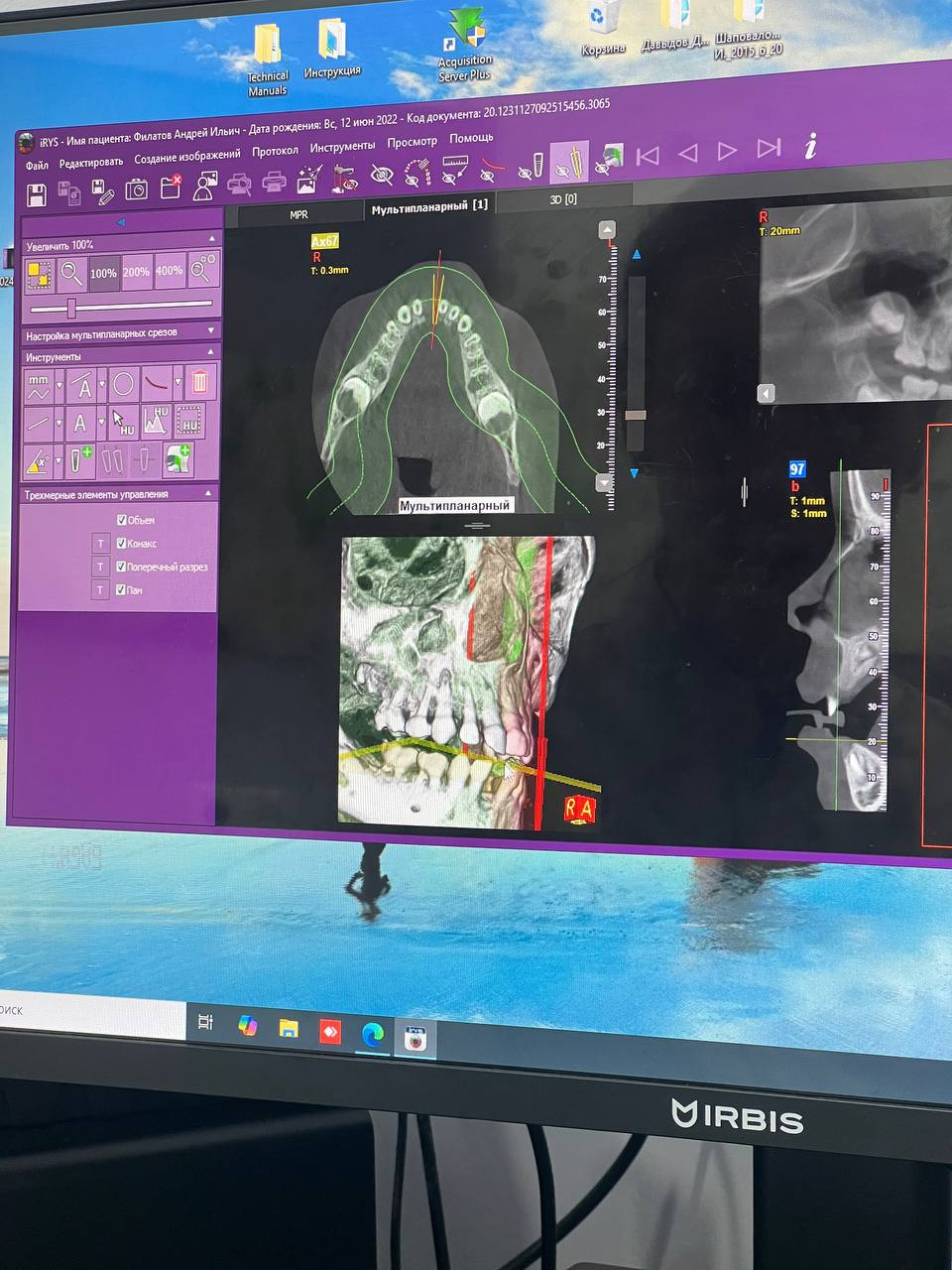This screenshot has height=1270, width=952.
Task: Click the camera snapshot icon in toolbar
Action: (x=136, y=189)
